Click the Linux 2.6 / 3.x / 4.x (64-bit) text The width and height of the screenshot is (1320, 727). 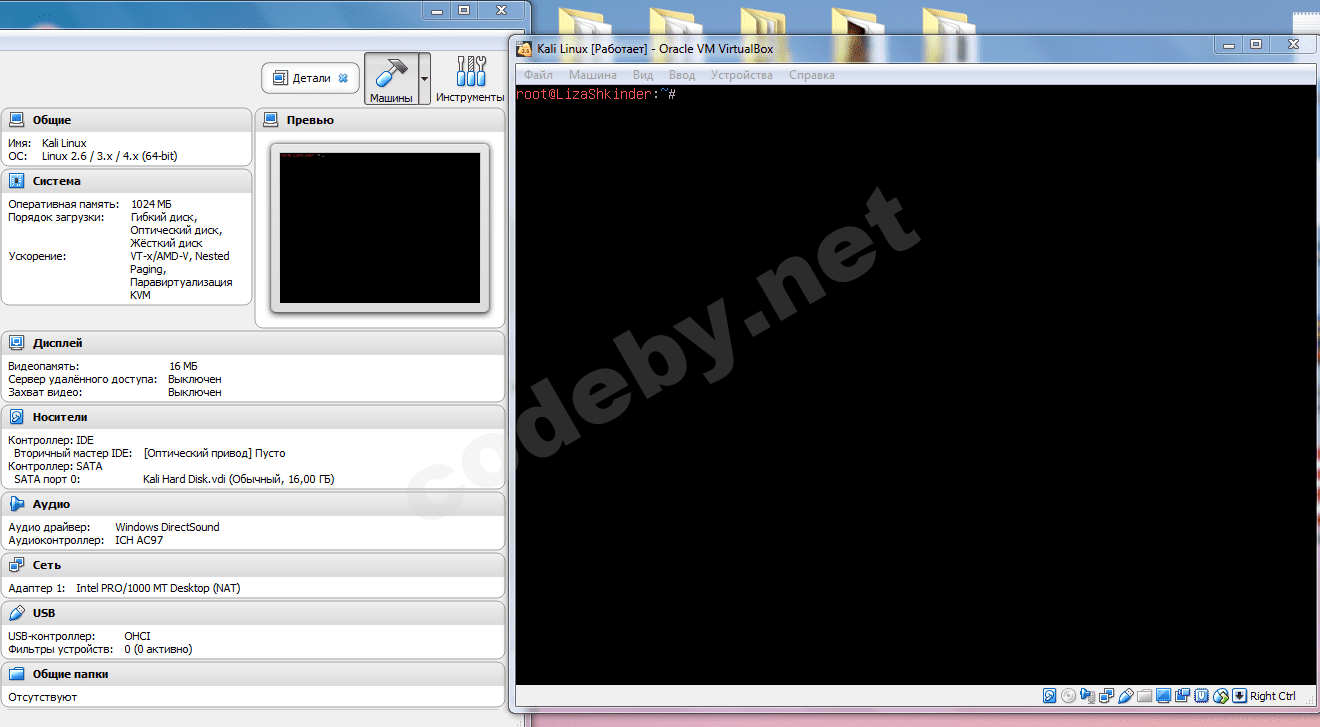110,156
